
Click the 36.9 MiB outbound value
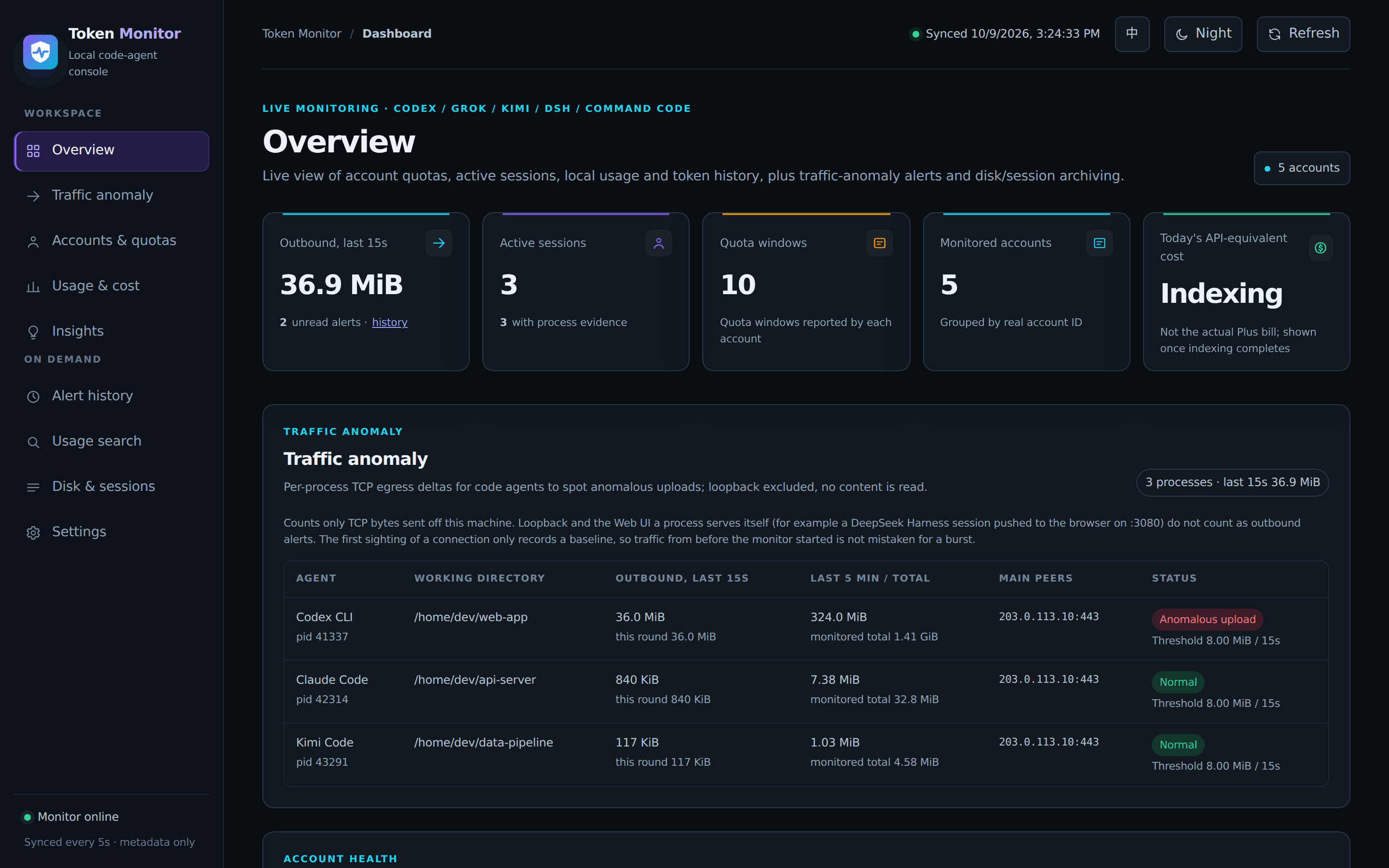click(341, 285)
